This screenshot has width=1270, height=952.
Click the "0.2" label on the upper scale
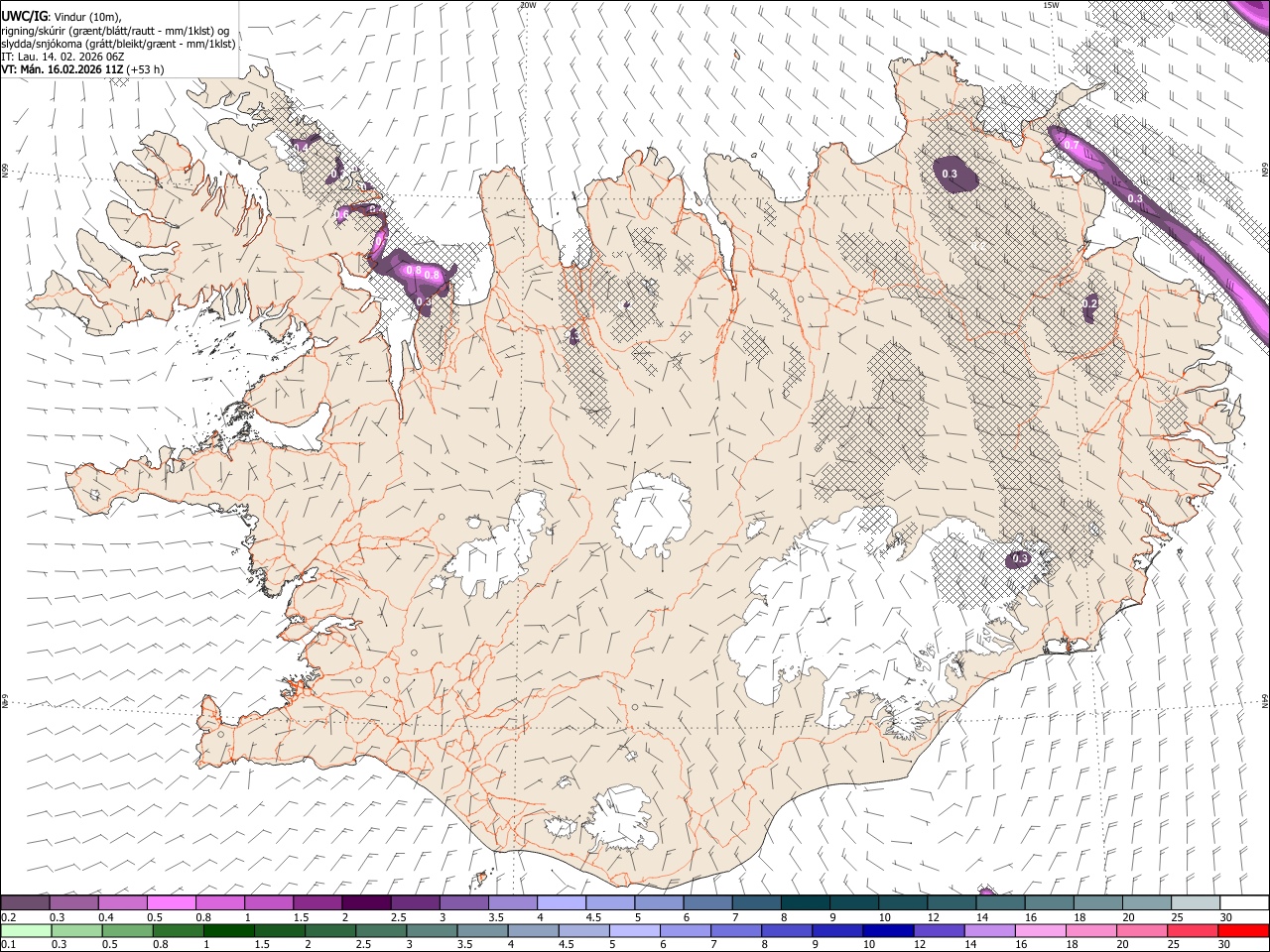(x=9, y=917)
